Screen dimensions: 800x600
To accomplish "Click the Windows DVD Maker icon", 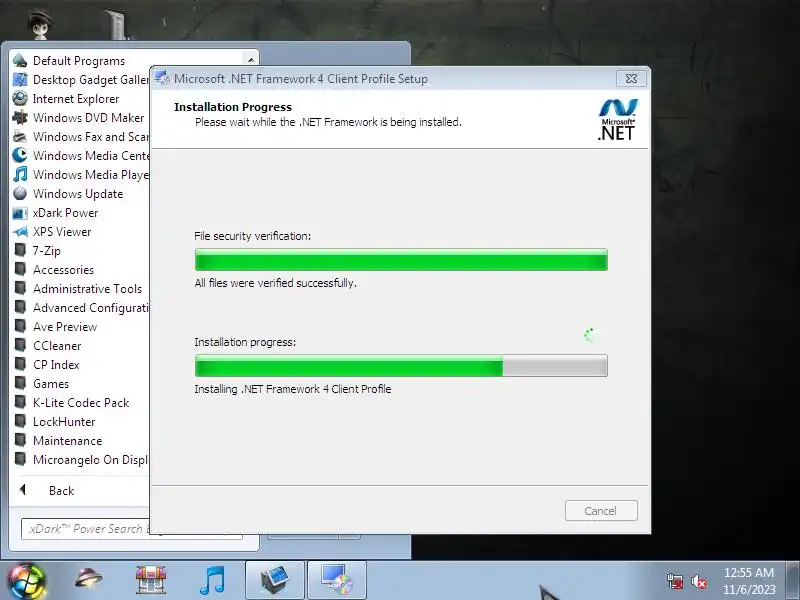I will [20, 117].
